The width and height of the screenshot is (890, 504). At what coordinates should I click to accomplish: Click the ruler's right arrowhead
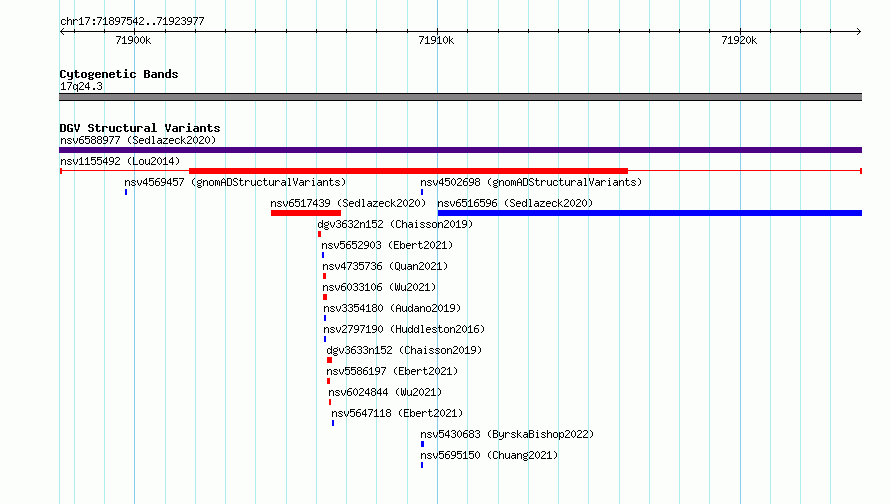(859, 31)
